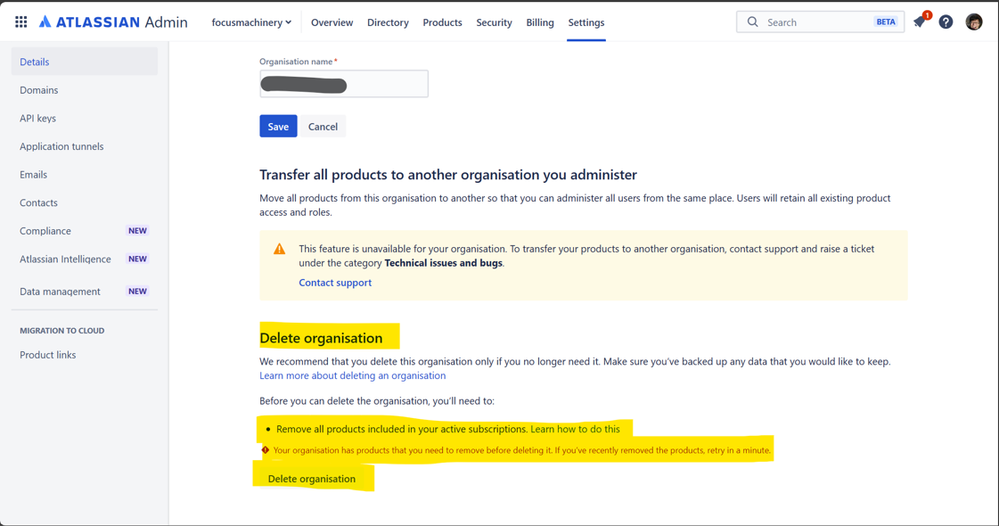Viewport: 999px width, 527px height.
Task: Click the NEW badge beside Atlassian Intelligence
Action: tap(138, 259)
